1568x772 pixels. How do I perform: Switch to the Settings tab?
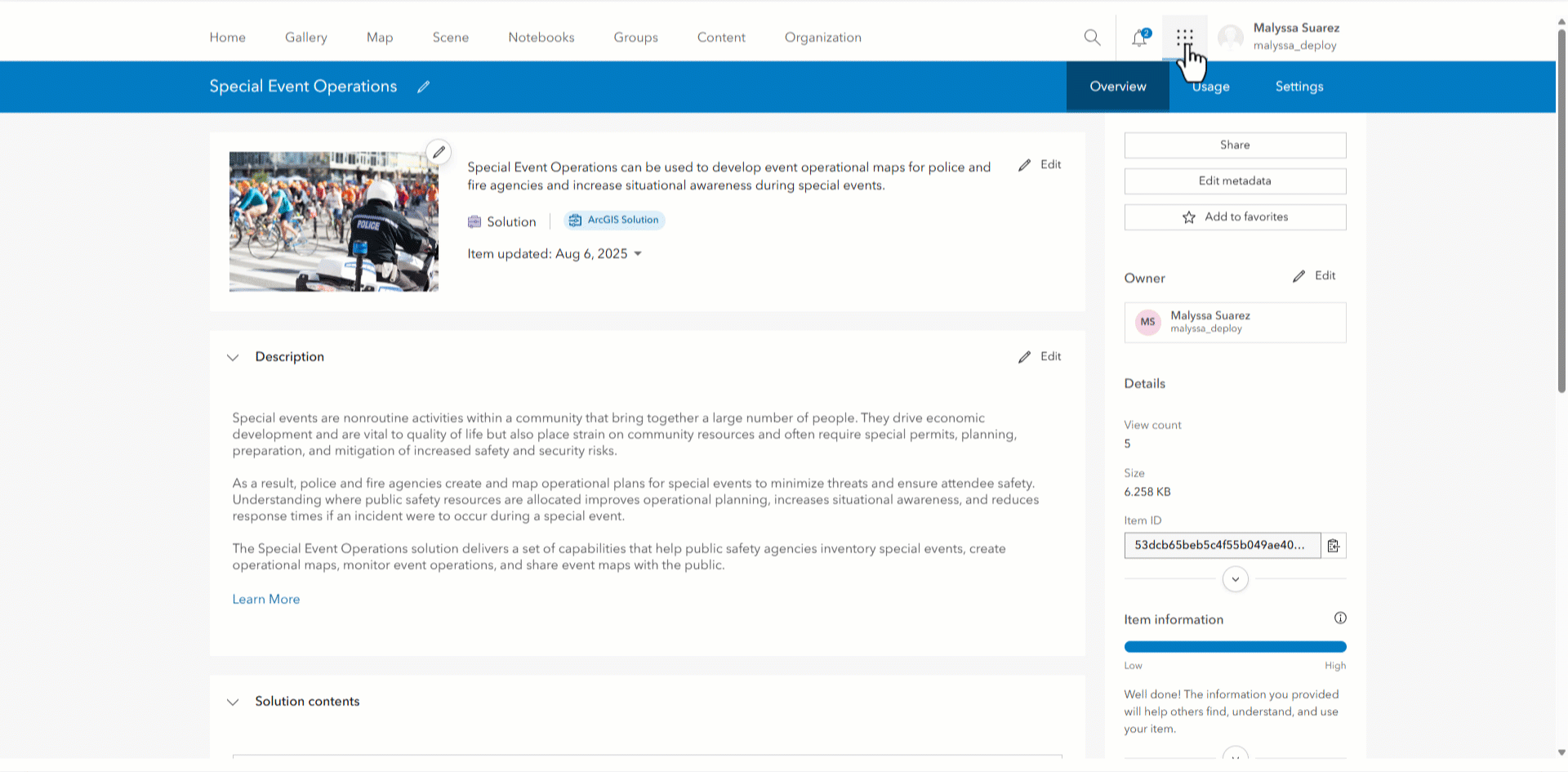(1299, 87)
